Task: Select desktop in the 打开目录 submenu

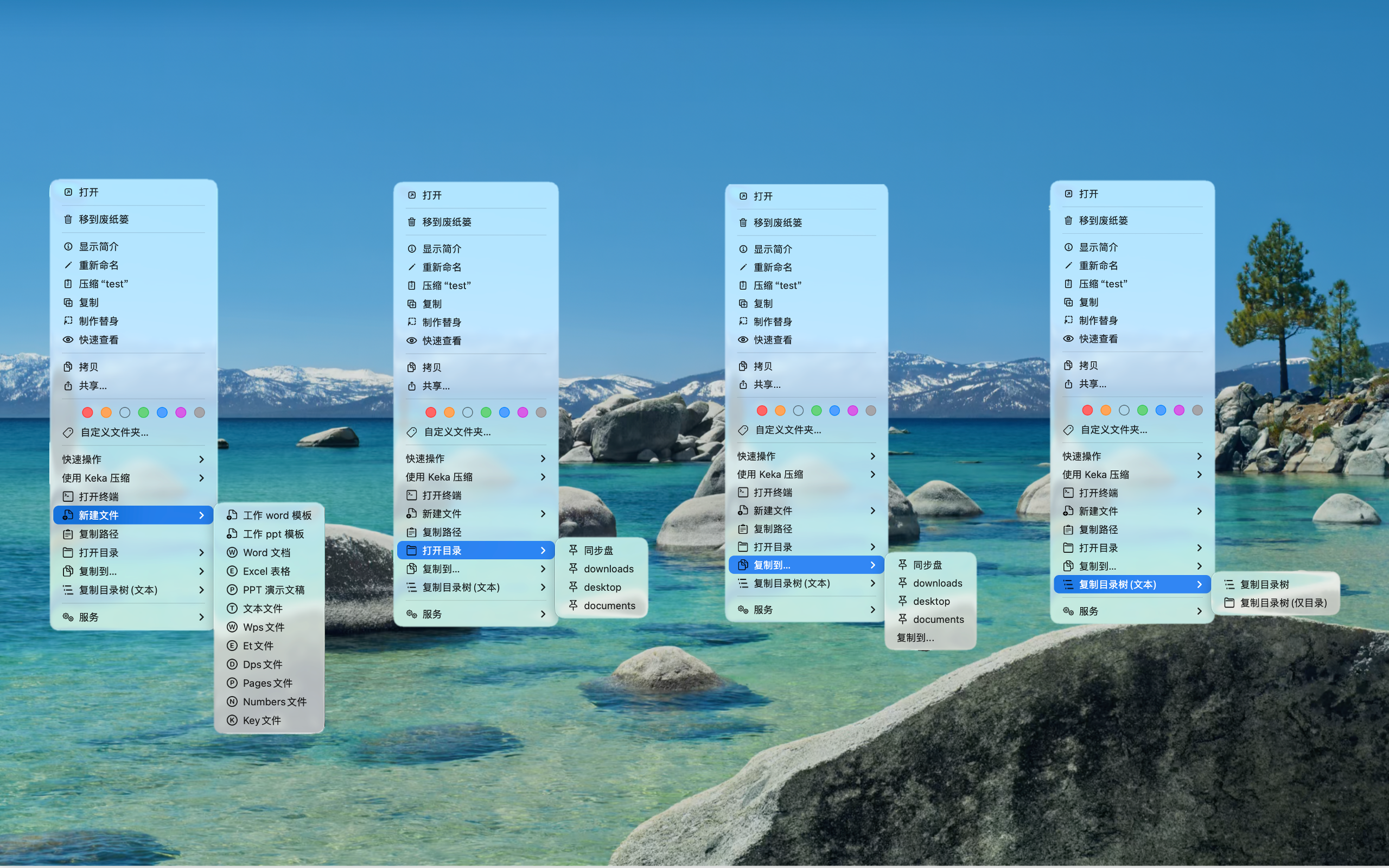Action: [x=602, y=586]
